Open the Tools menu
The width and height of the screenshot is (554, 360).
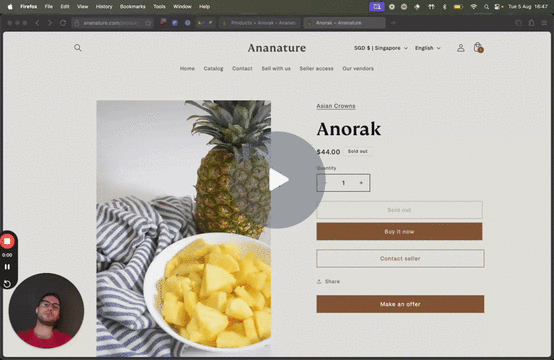[159, 6]
